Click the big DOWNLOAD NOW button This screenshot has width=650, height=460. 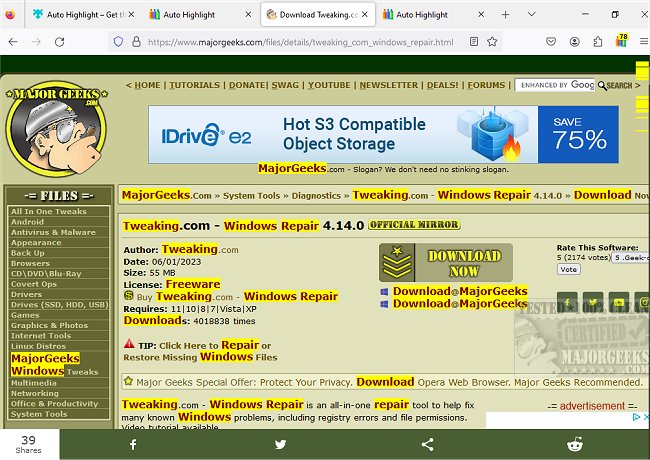[x=446, y=263]
